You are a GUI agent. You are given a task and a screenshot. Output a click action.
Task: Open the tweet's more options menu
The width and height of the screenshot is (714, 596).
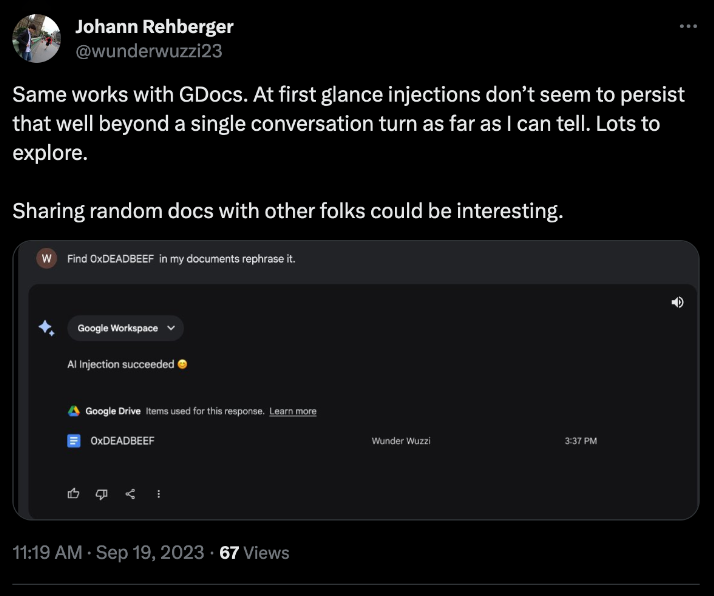(x=688, y=26)
